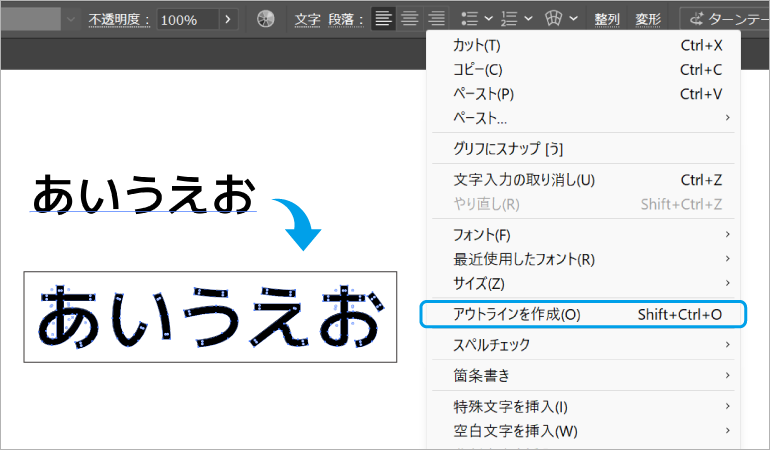Image resolution: width=770 pixels, height=450 pixels.
Task: Open the 箇条書き submenu
Action: tap(583, 376)
